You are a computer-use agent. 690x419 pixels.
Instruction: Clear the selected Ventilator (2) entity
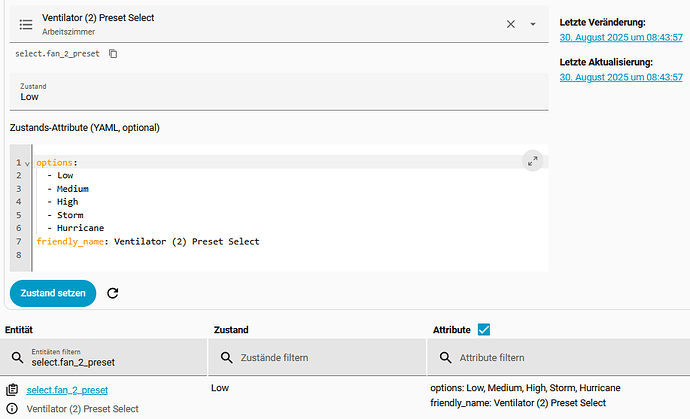point(511,24)
